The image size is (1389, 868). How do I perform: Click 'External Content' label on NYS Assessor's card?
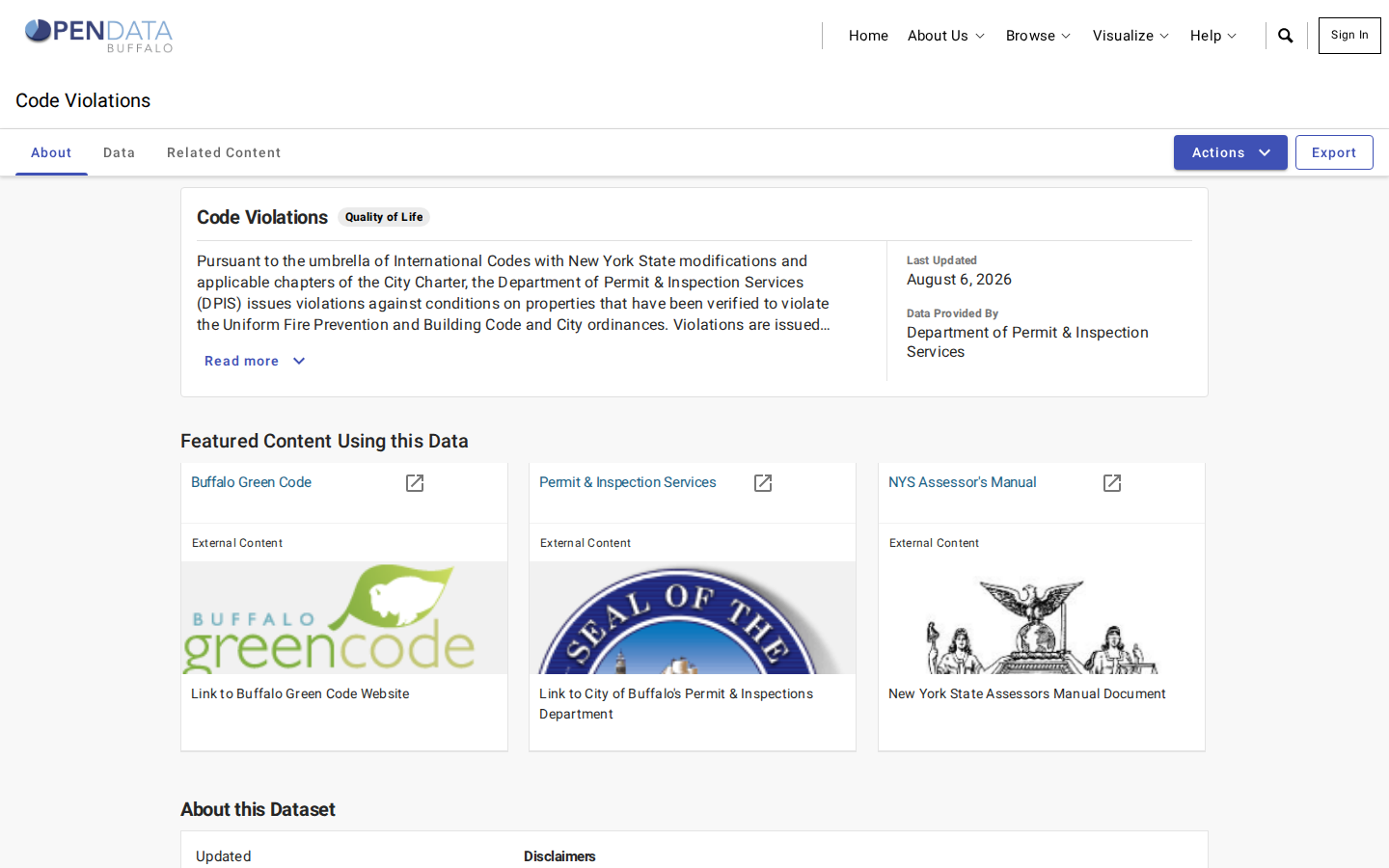934,543
